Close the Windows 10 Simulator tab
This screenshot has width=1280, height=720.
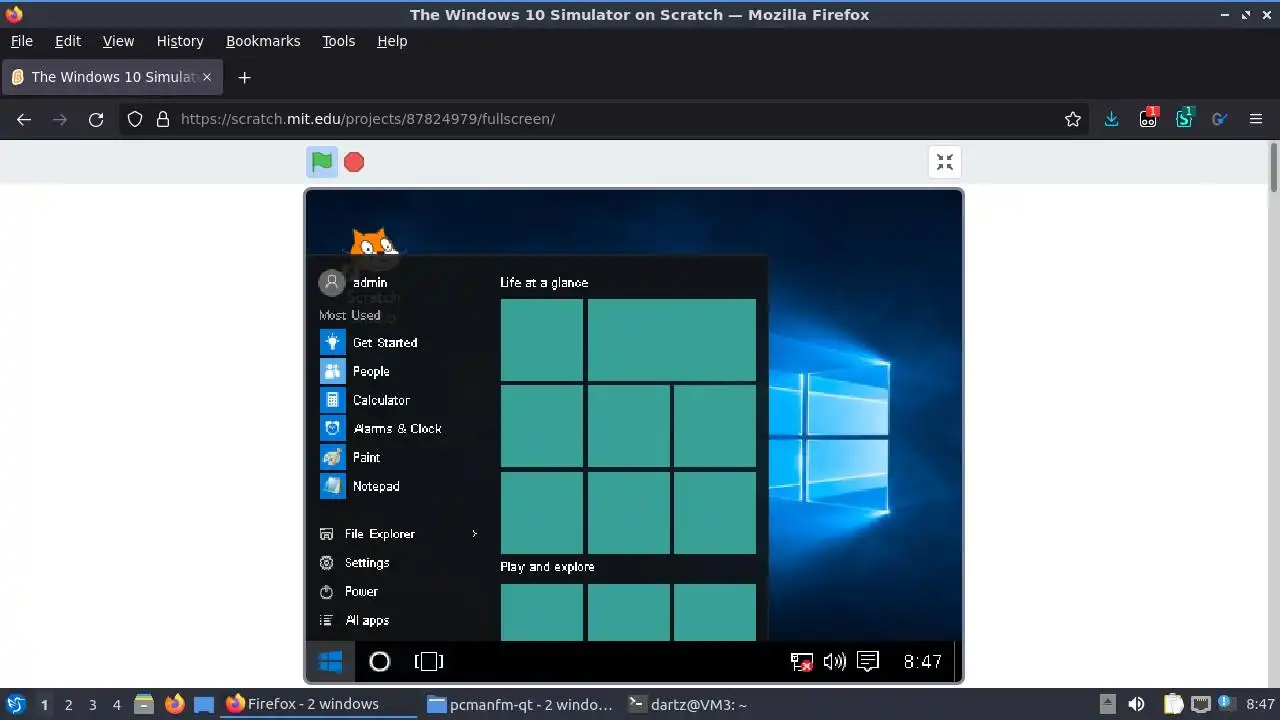point(208,77)
